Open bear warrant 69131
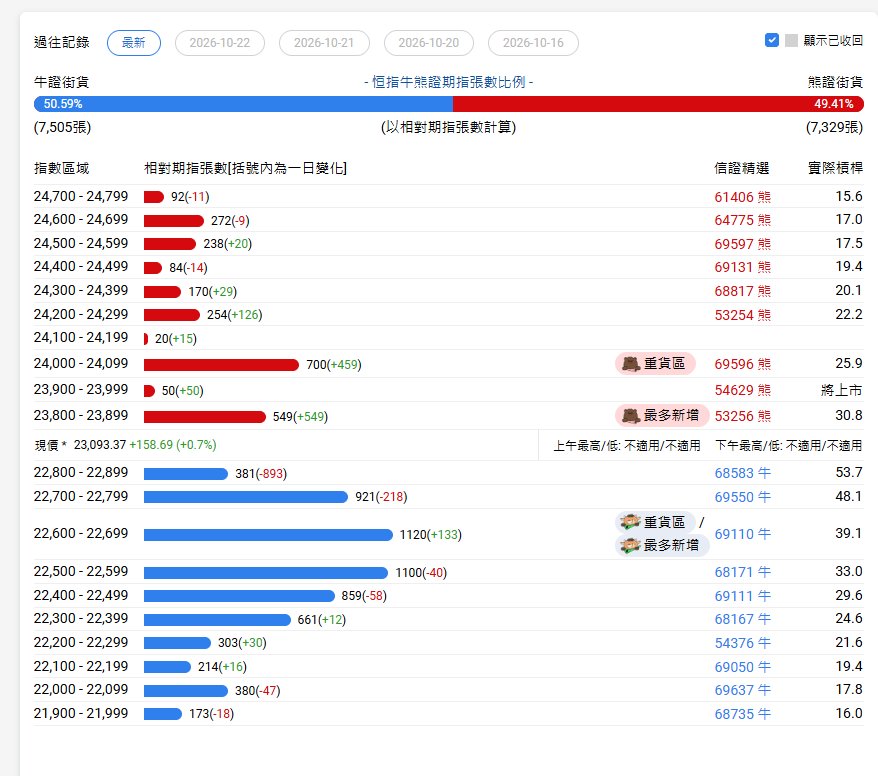The width and height of the screenshot is (878, 776). tap(742, 267)
